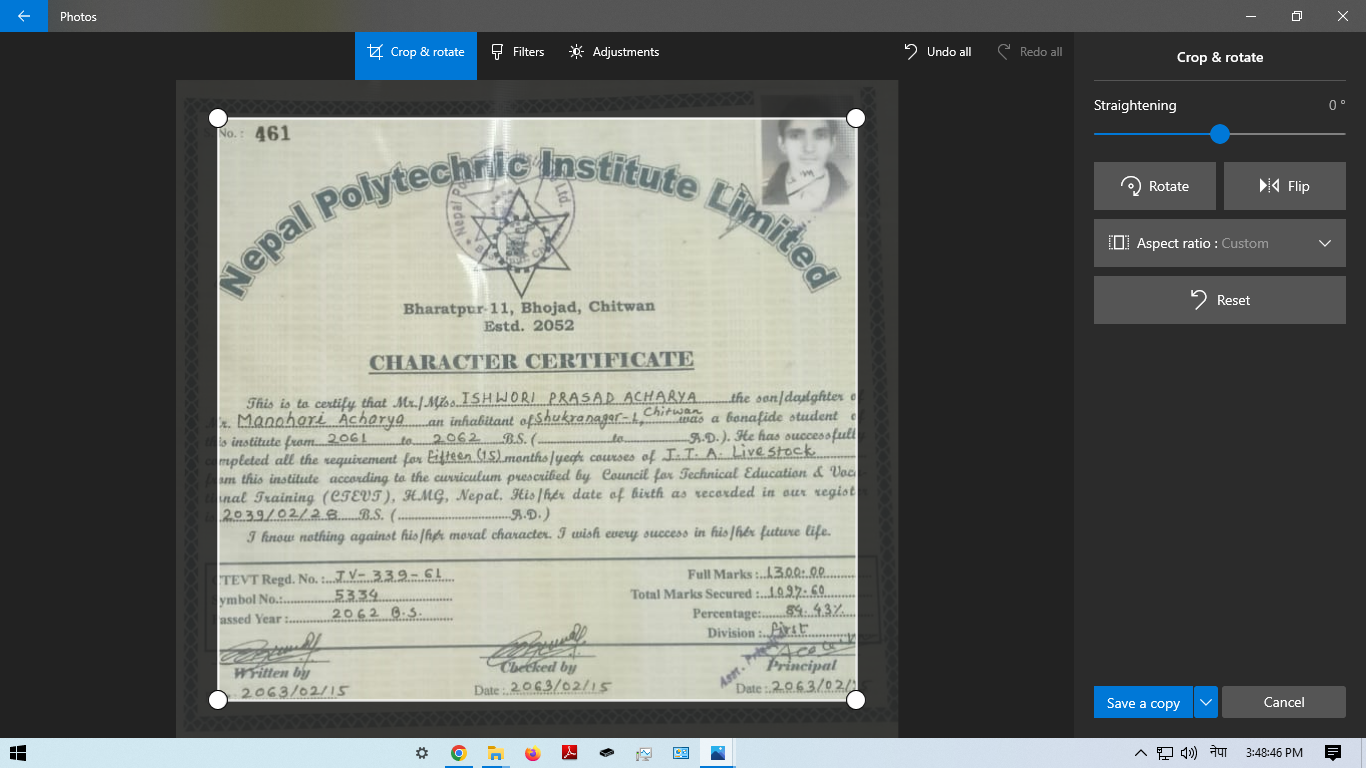Click the bottom-left crop handle
Viewport: 1366px width, 768px height.
[x=218, y=700]
